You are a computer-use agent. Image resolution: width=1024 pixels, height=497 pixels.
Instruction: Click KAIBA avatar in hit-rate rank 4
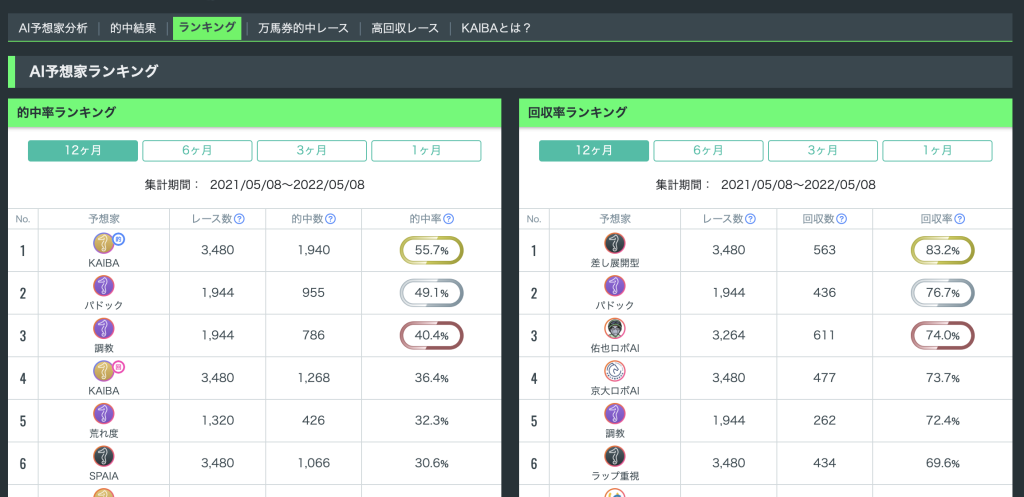coord(104,372)
